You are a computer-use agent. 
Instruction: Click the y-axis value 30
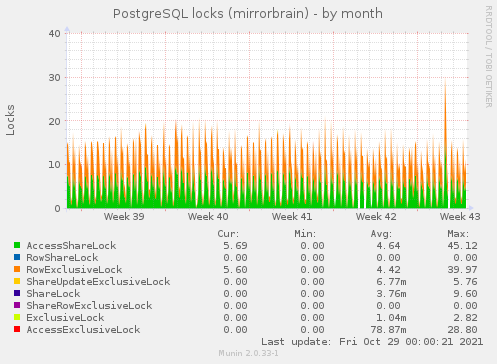(x=55, y=78)
